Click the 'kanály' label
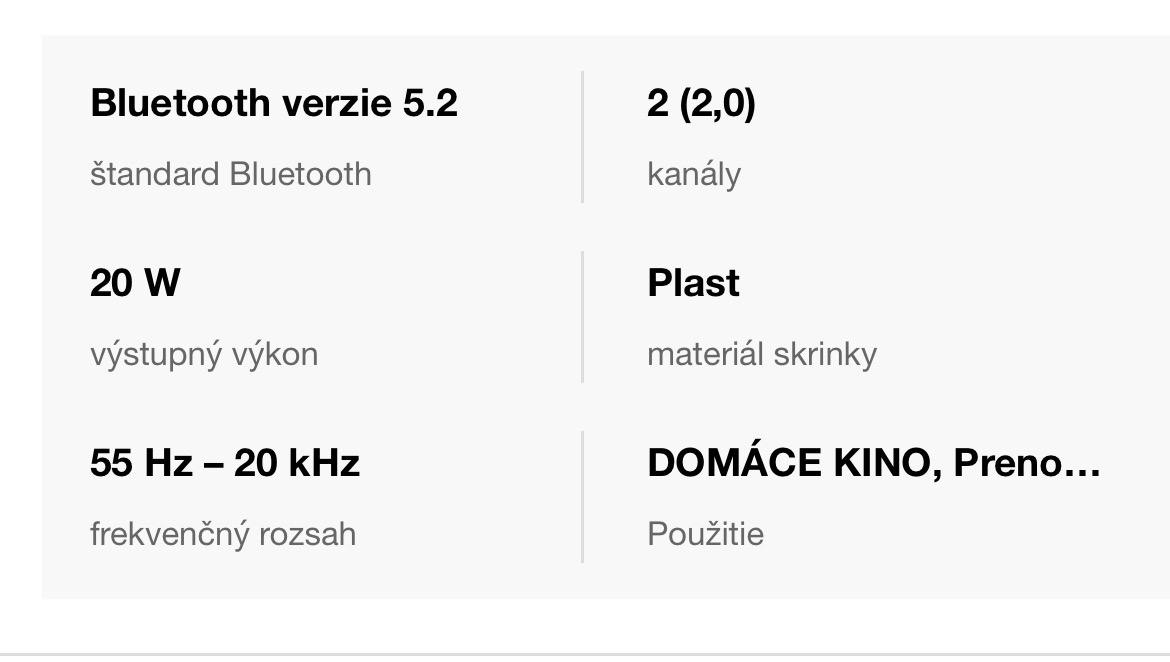Image resolution: width=1170 pixels, height=662 pixels. pos(694,174)
